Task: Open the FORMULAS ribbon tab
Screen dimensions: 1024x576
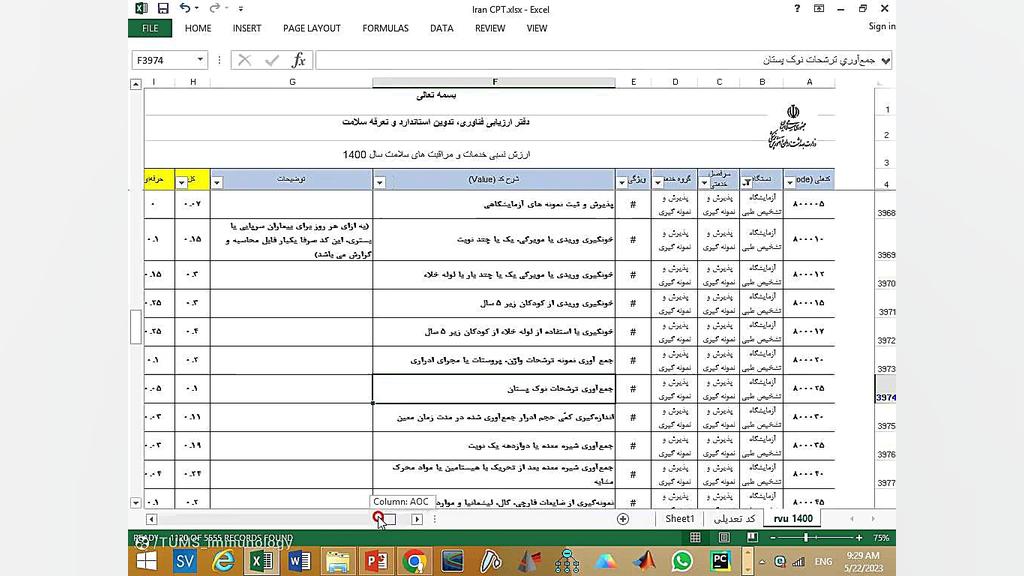Action: pos(385,29)
